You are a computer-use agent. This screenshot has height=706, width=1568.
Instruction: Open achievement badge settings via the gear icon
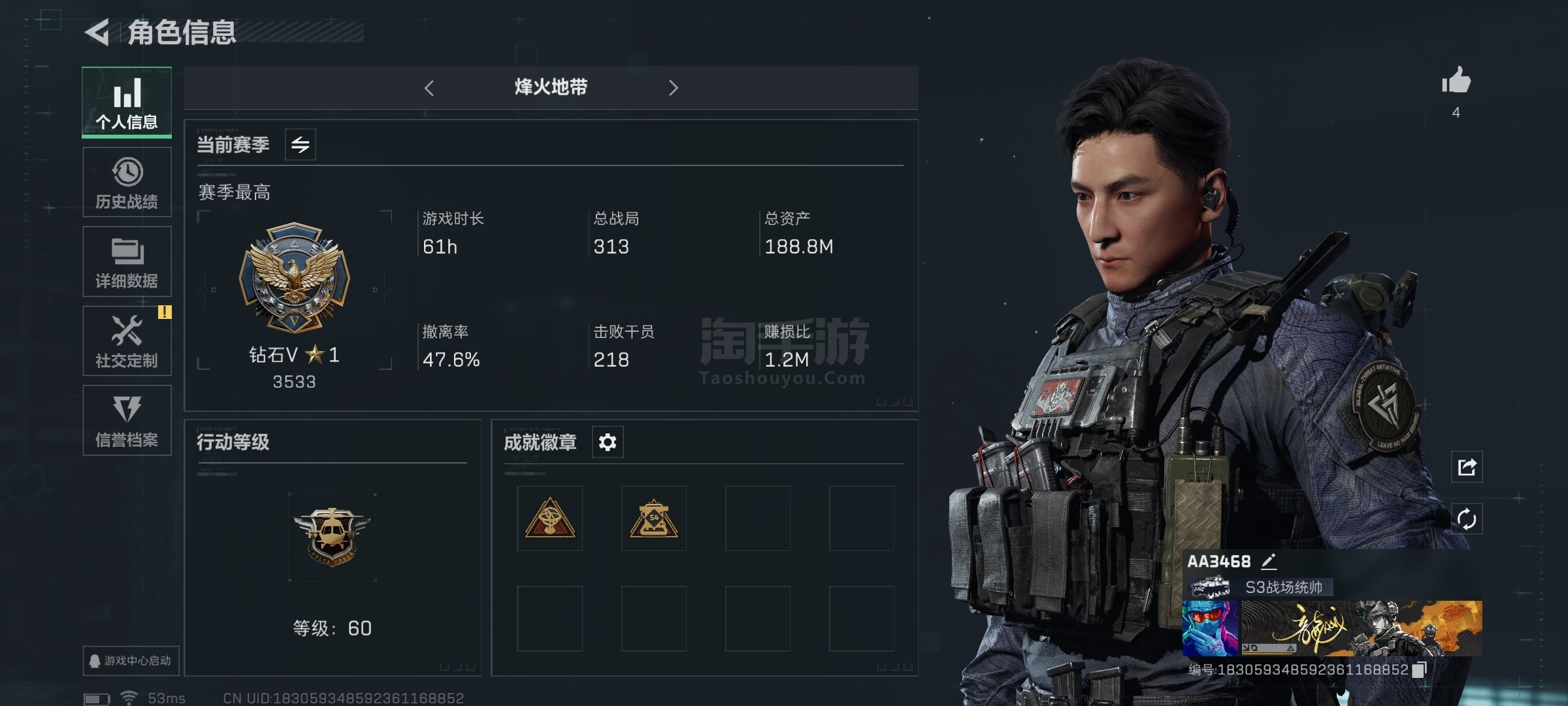point(608,443)
